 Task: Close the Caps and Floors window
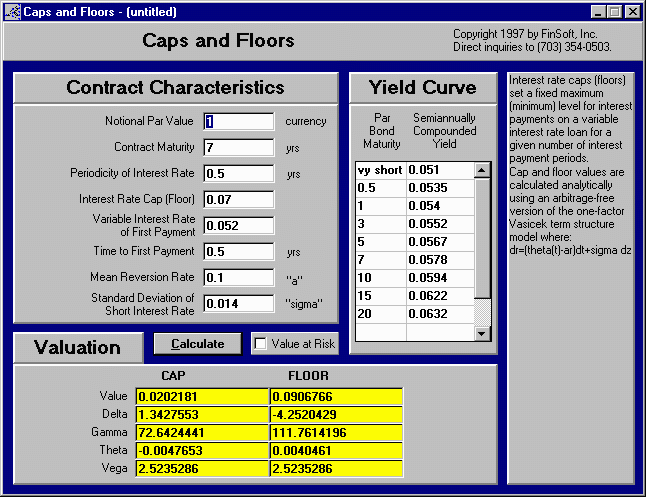[632, 12]
